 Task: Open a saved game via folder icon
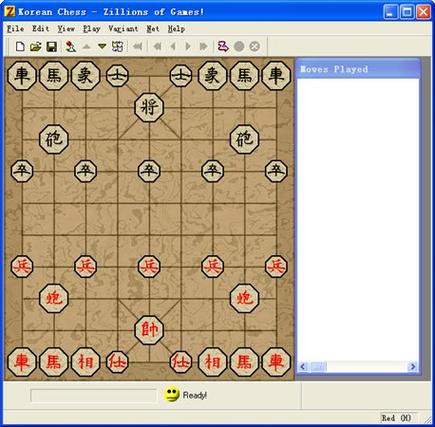(36, 47)
